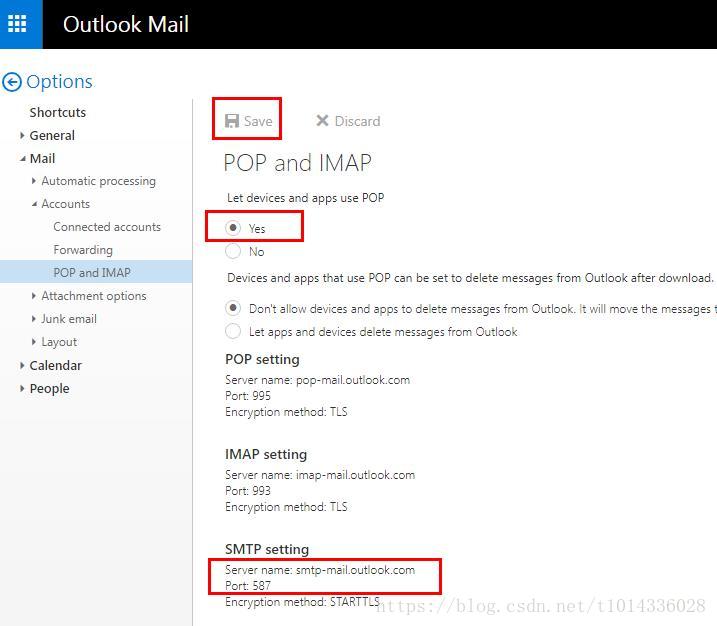Click the Save floppy disk icon

[x=232, y=121]
